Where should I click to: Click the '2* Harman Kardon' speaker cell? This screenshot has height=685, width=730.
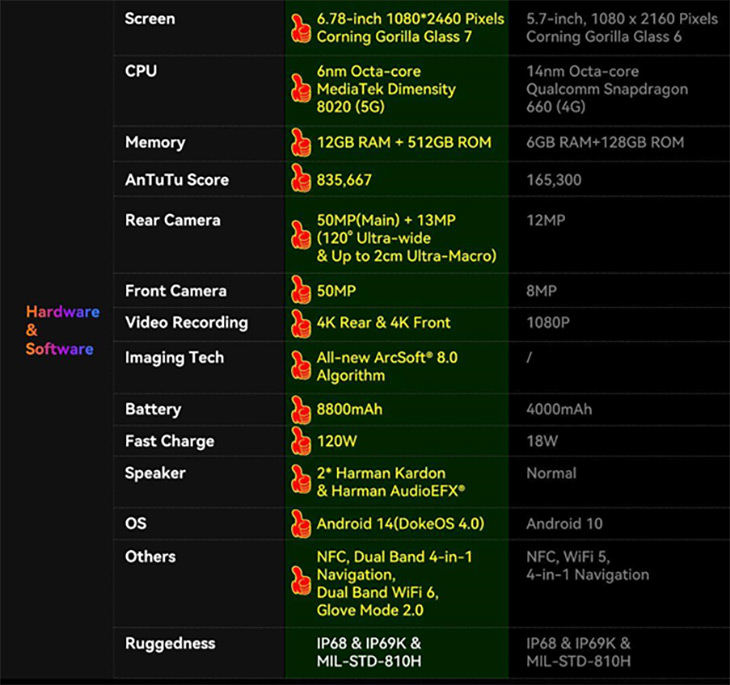391,482
